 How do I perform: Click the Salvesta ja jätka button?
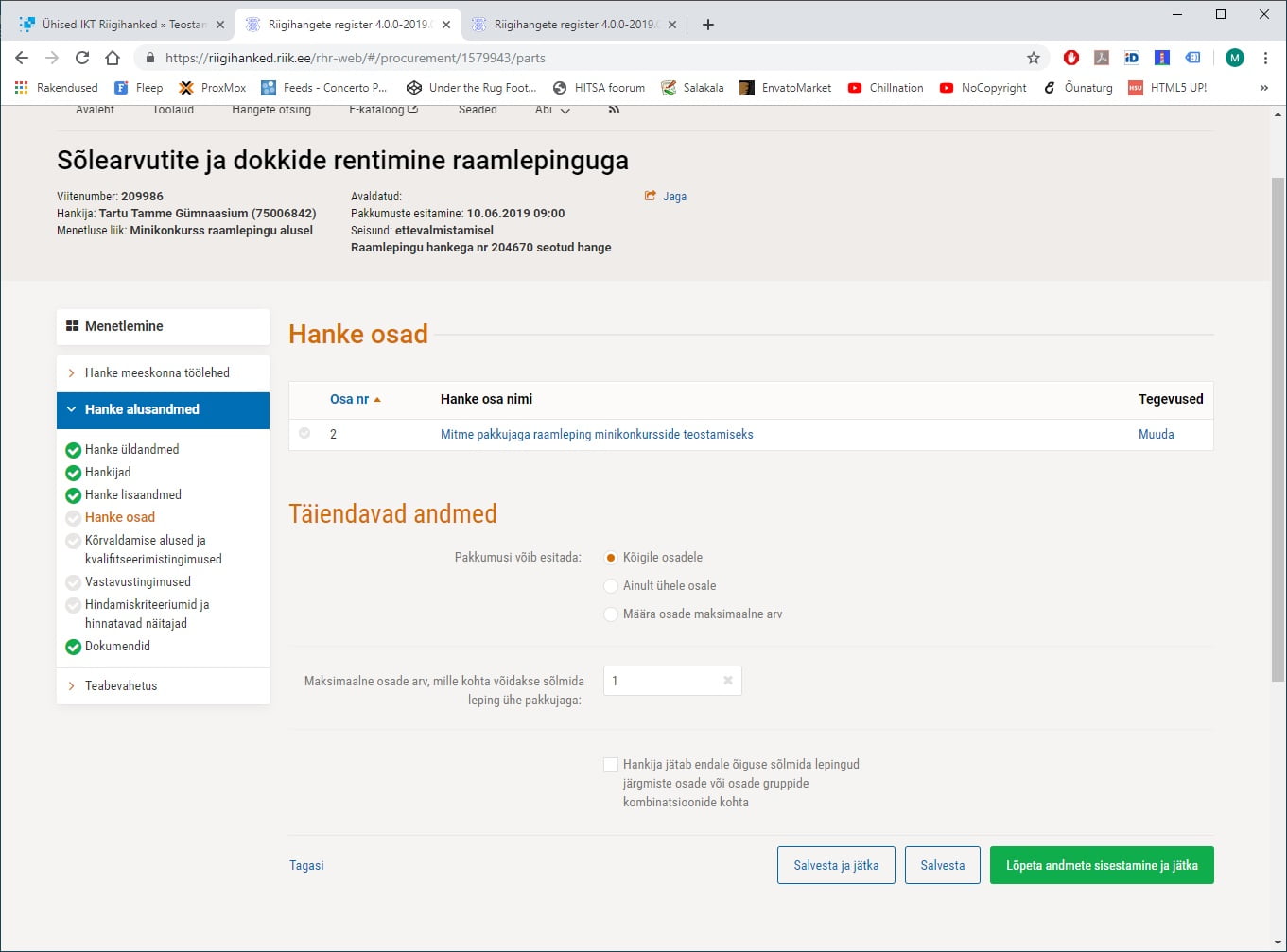pyautogui.click(x=836, y=865)
